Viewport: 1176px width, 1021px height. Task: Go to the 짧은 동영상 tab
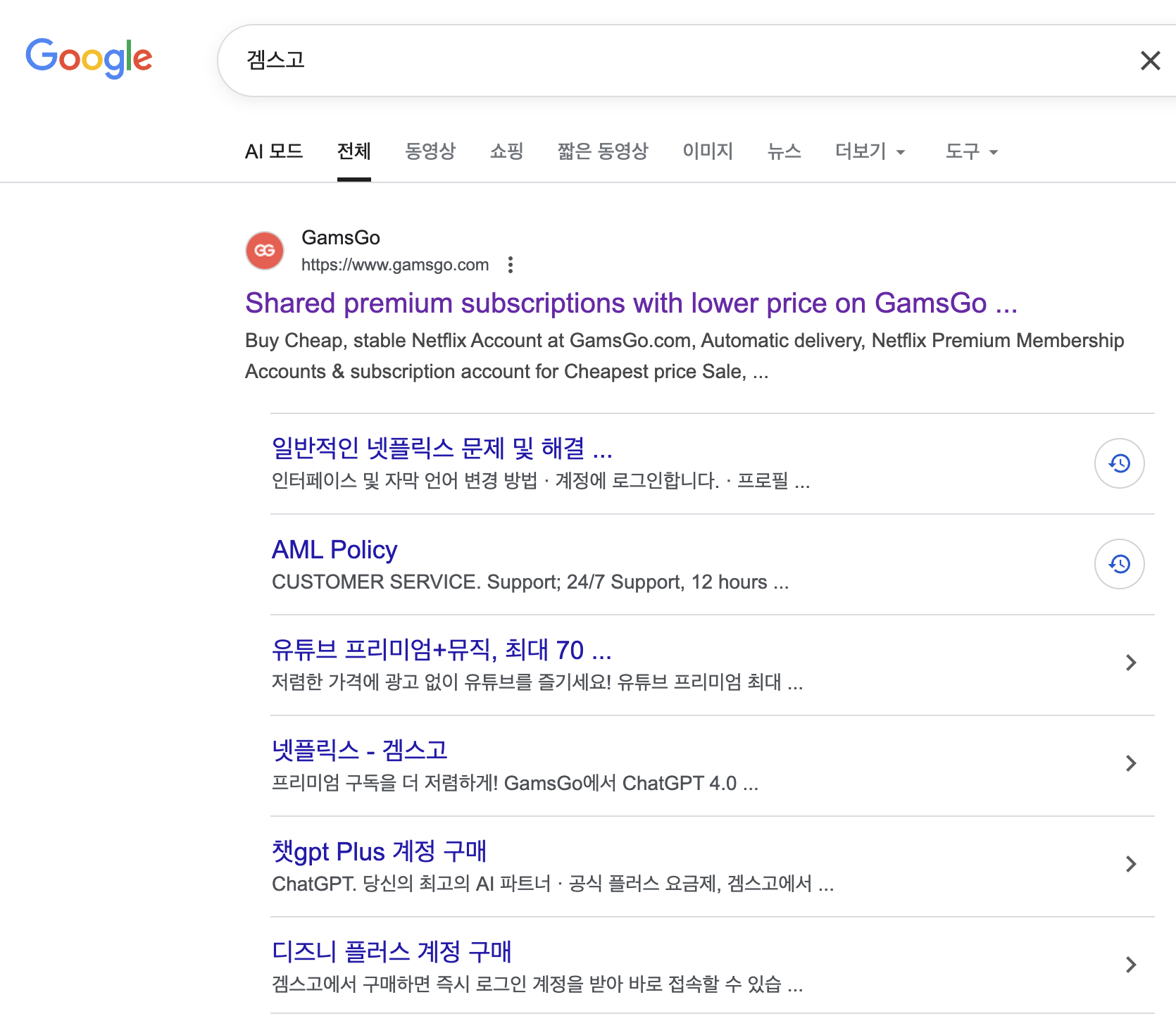pos(603,151)
